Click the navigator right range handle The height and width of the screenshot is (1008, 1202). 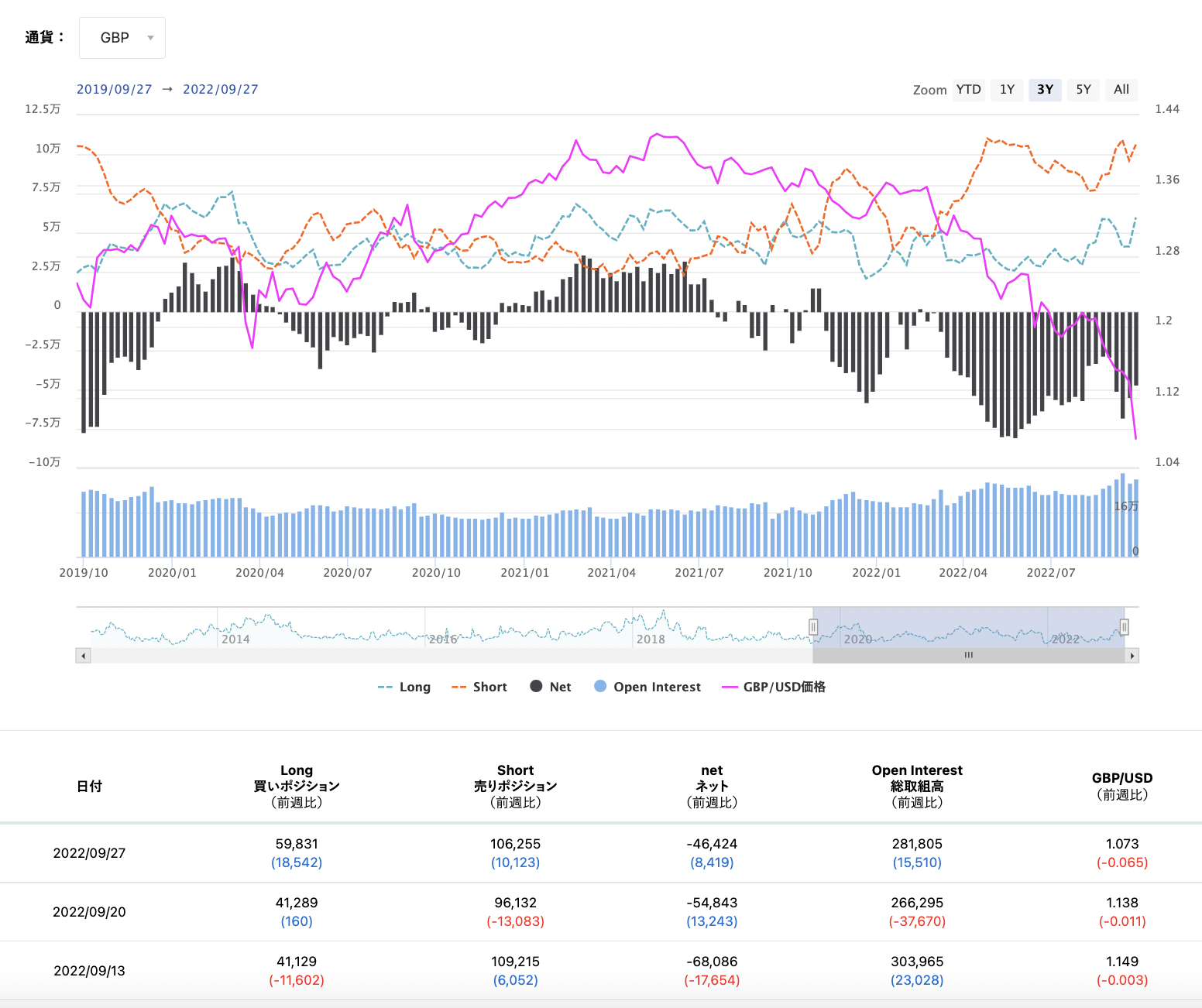point(1125,627)
